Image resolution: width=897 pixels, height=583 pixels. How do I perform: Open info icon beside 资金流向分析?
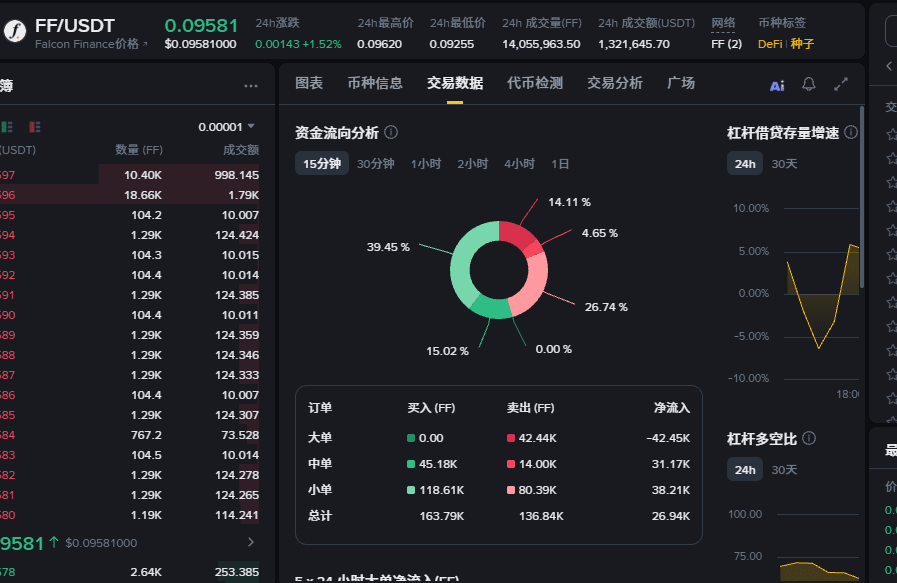pyautogui.click(x=391, y=132)
